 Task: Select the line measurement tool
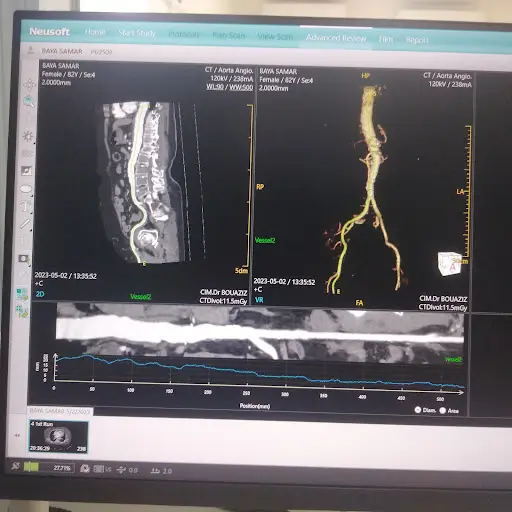(x=25, y=223)
